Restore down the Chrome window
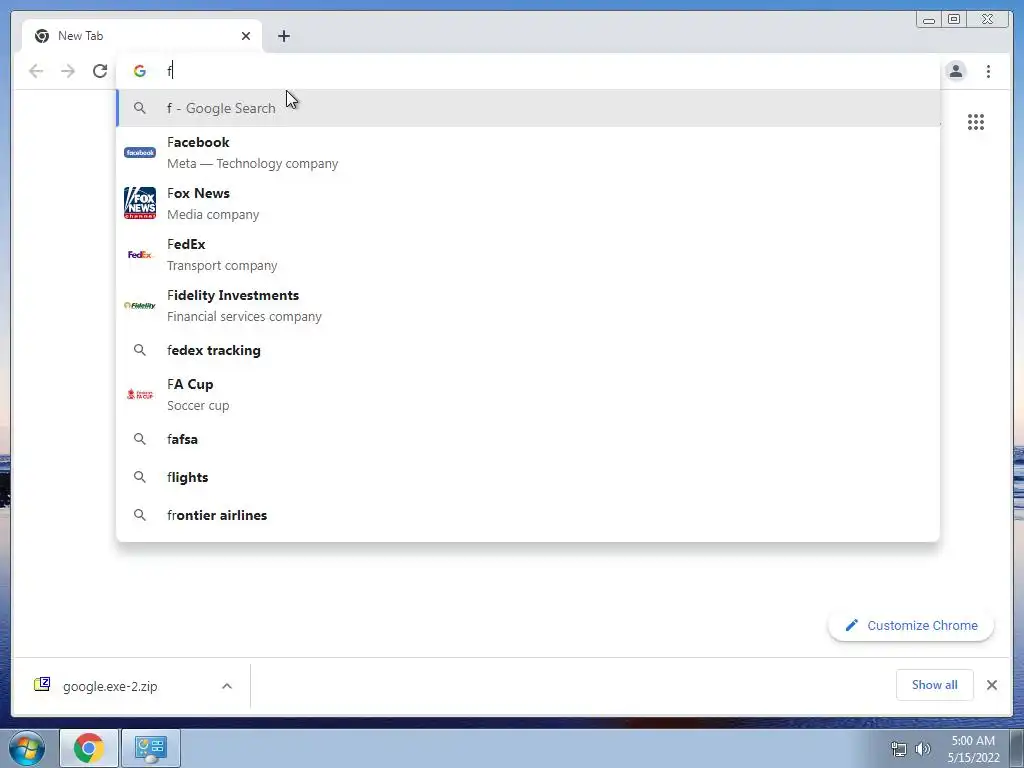 coord(954,20)
